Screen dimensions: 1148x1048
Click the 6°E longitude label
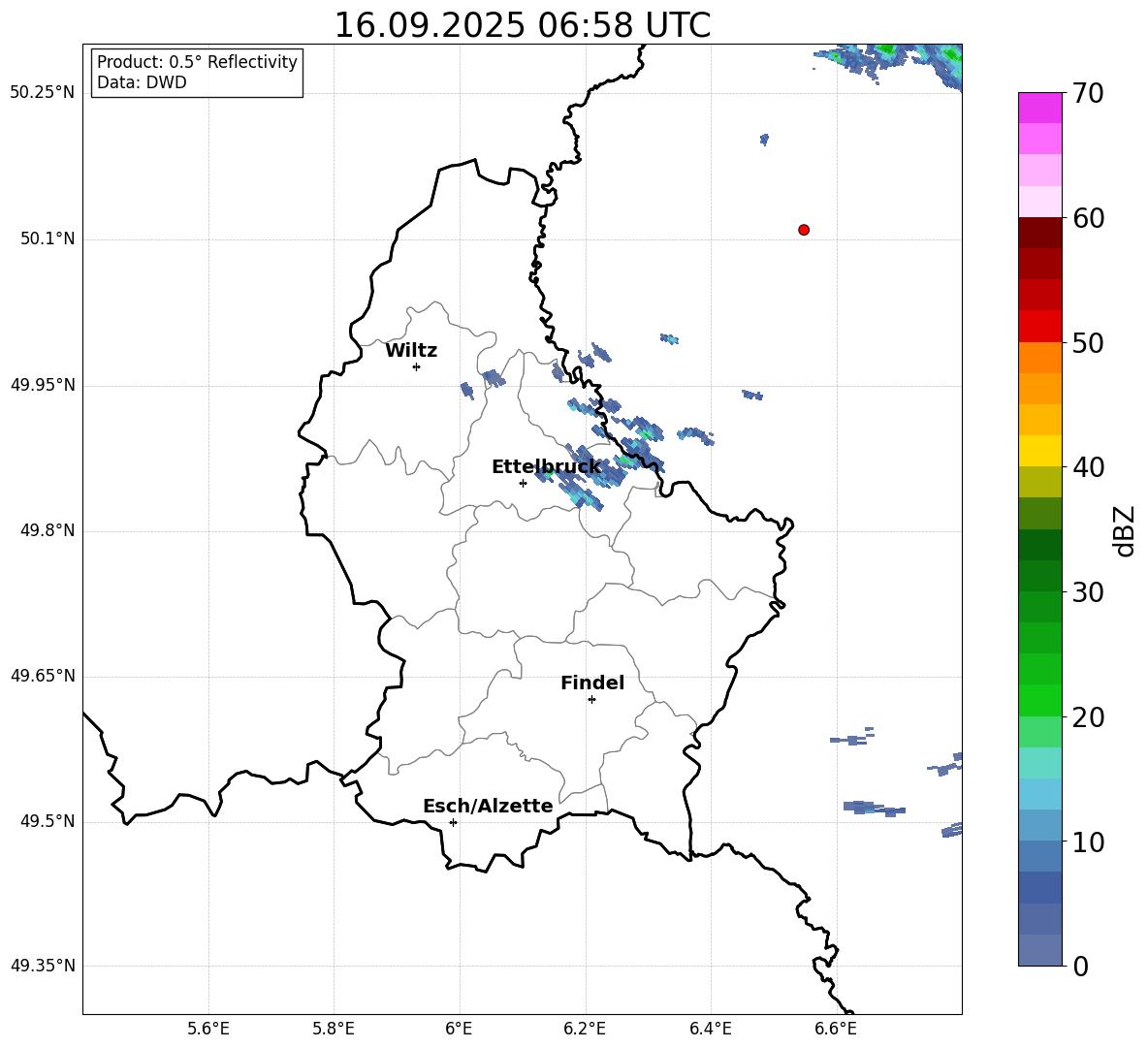pos(459,1029)
